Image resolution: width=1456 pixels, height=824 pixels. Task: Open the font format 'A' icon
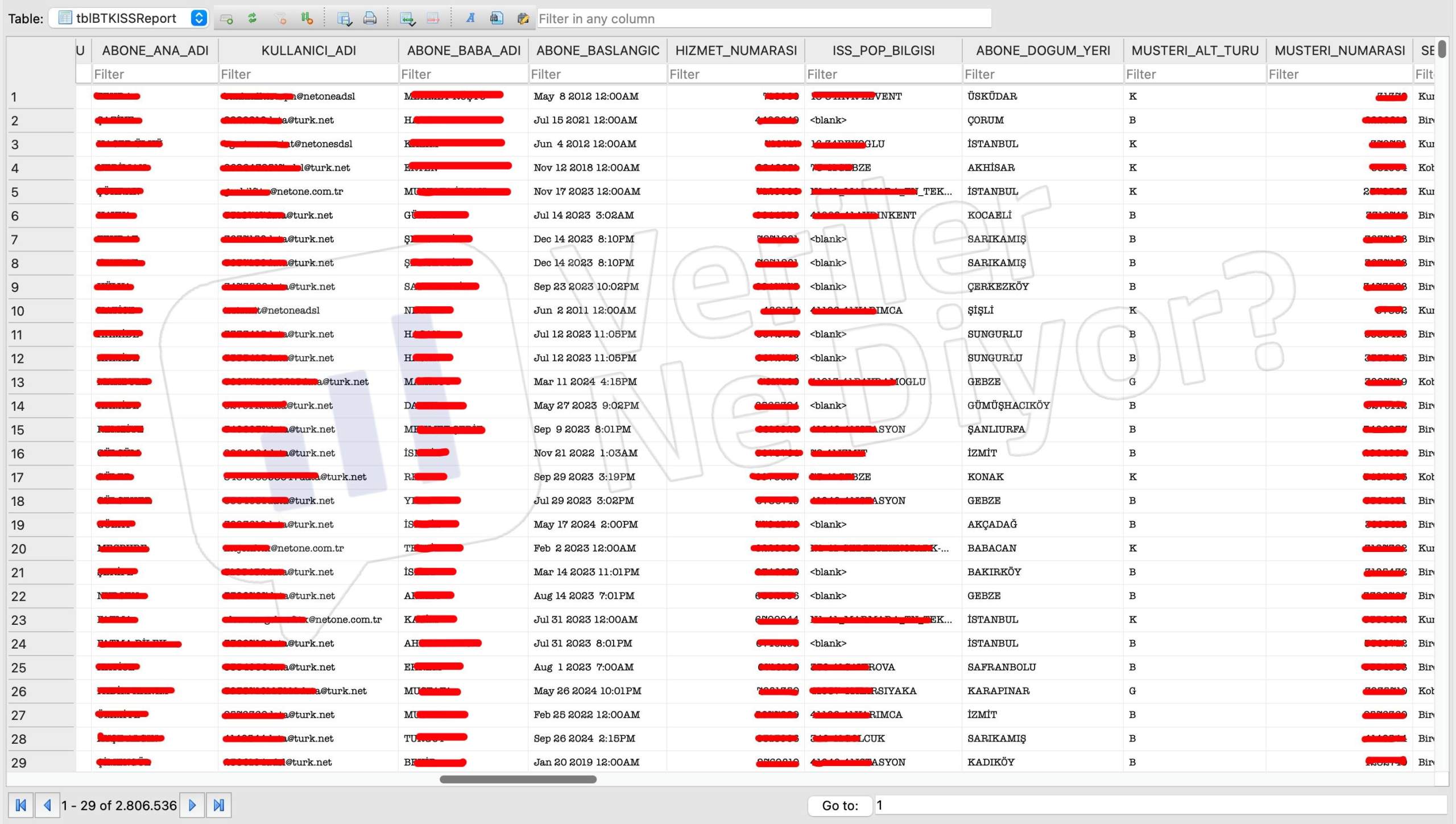coord(470,18)
